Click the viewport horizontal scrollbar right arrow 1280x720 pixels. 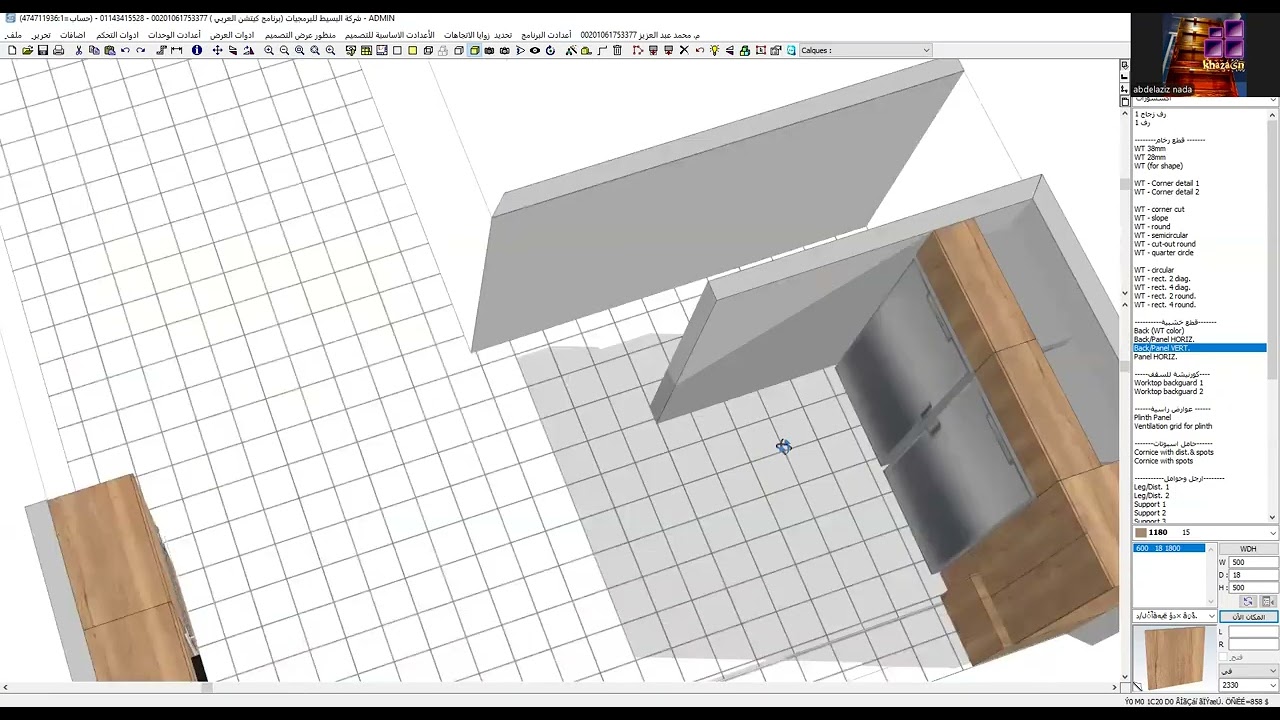(1115, 687)
